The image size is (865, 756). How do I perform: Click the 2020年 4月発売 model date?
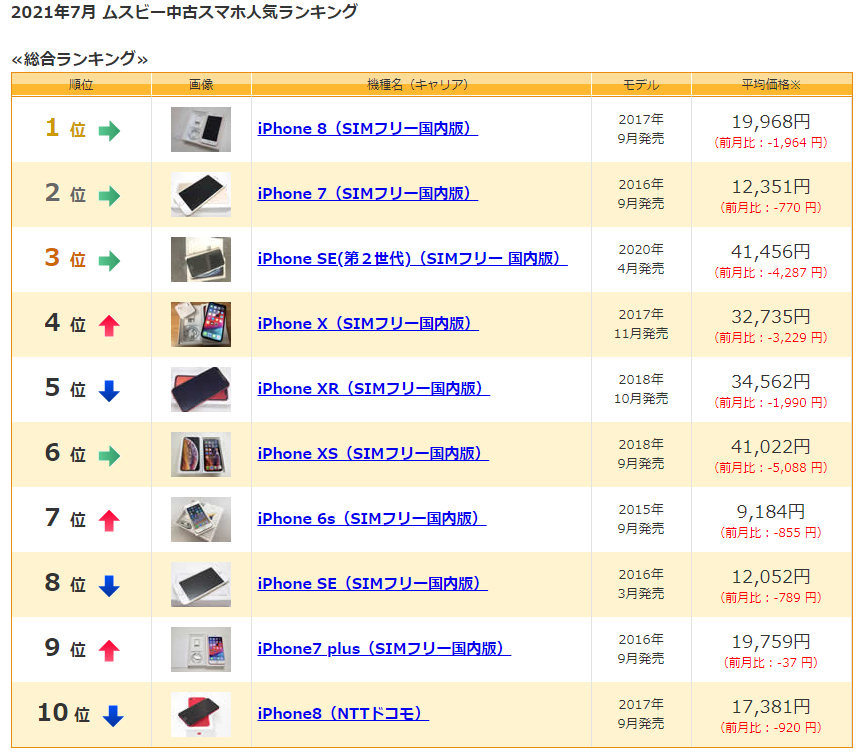(x=641, y=259)
